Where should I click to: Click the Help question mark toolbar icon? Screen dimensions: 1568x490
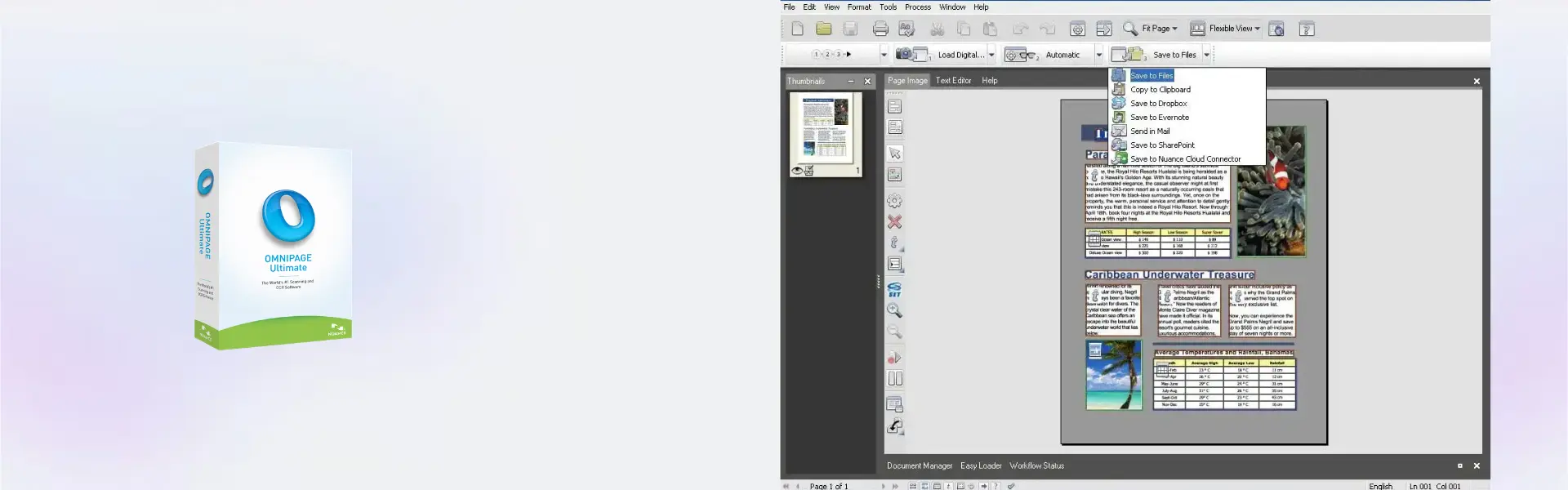point(1307,29)
